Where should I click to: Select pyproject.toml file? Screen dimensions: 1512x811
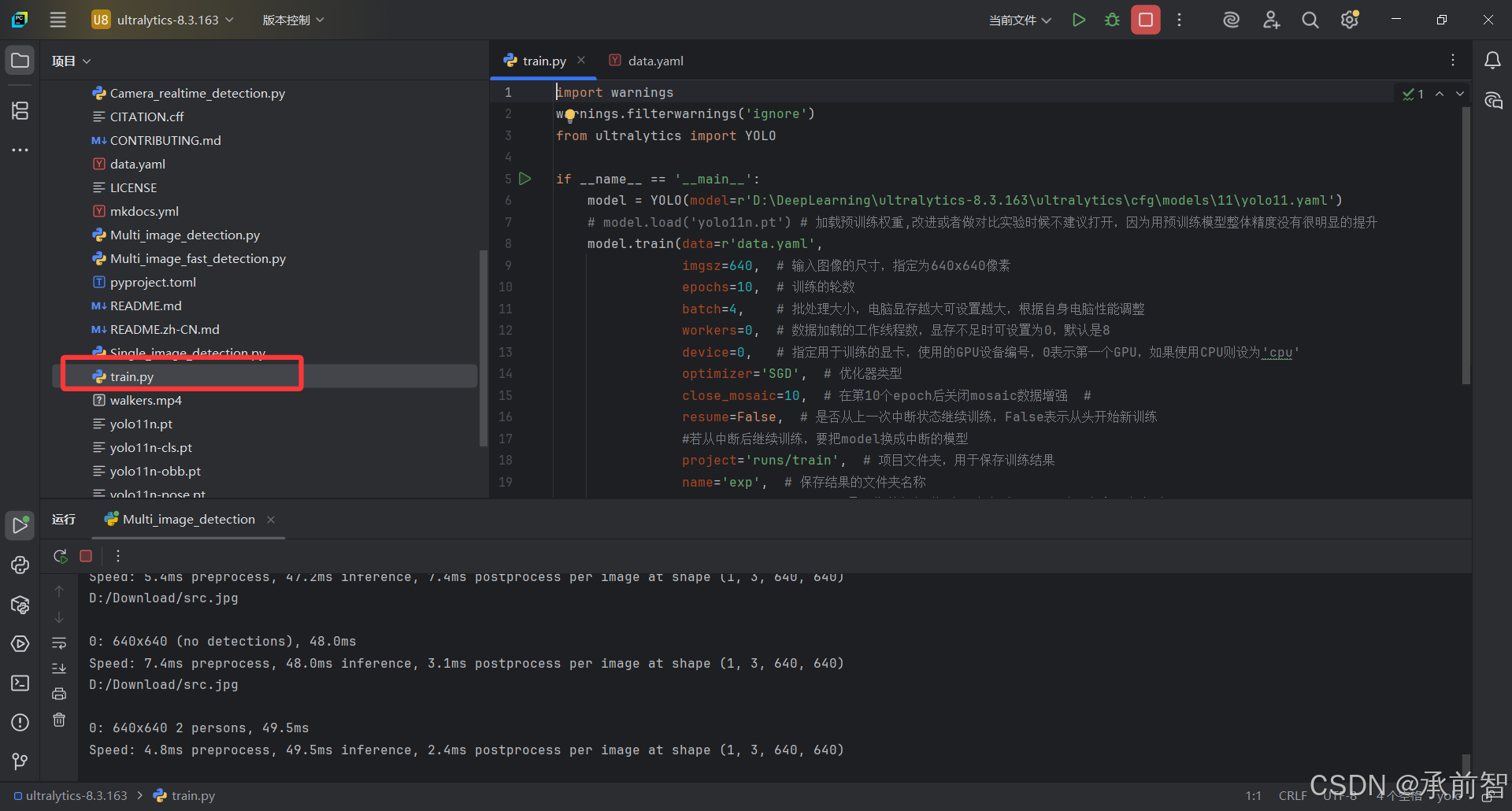pyautogui.click(x=154, y=282)
